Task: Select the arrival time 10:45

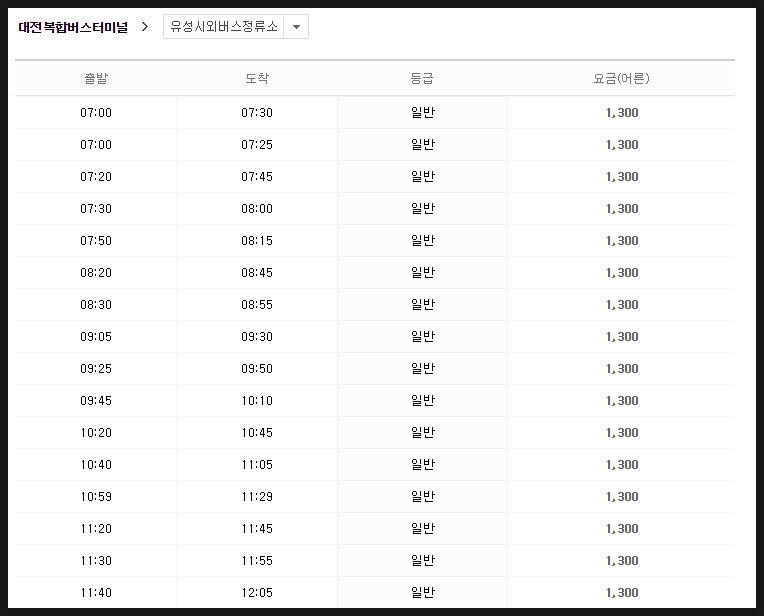Action: (257, 433)
